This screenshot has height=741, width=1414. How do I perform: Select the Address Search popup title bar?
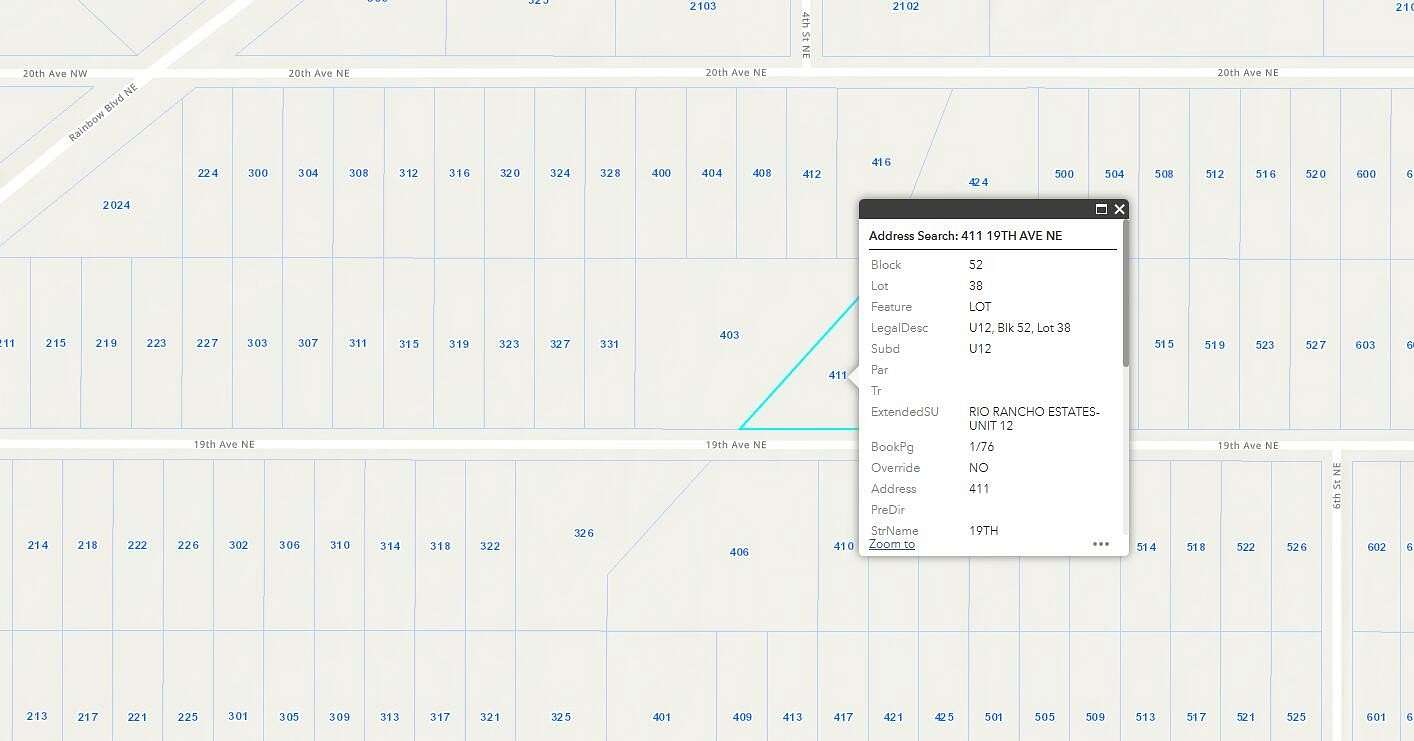click(x=966, y=236)
